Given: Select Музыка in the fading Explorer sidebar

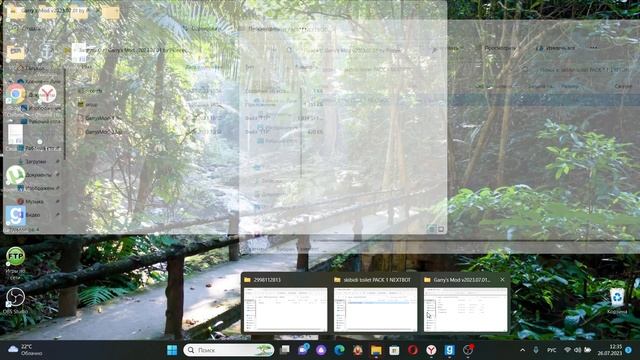Looking at the screenshot, I should pyautogui.click(x=34, y=202).
